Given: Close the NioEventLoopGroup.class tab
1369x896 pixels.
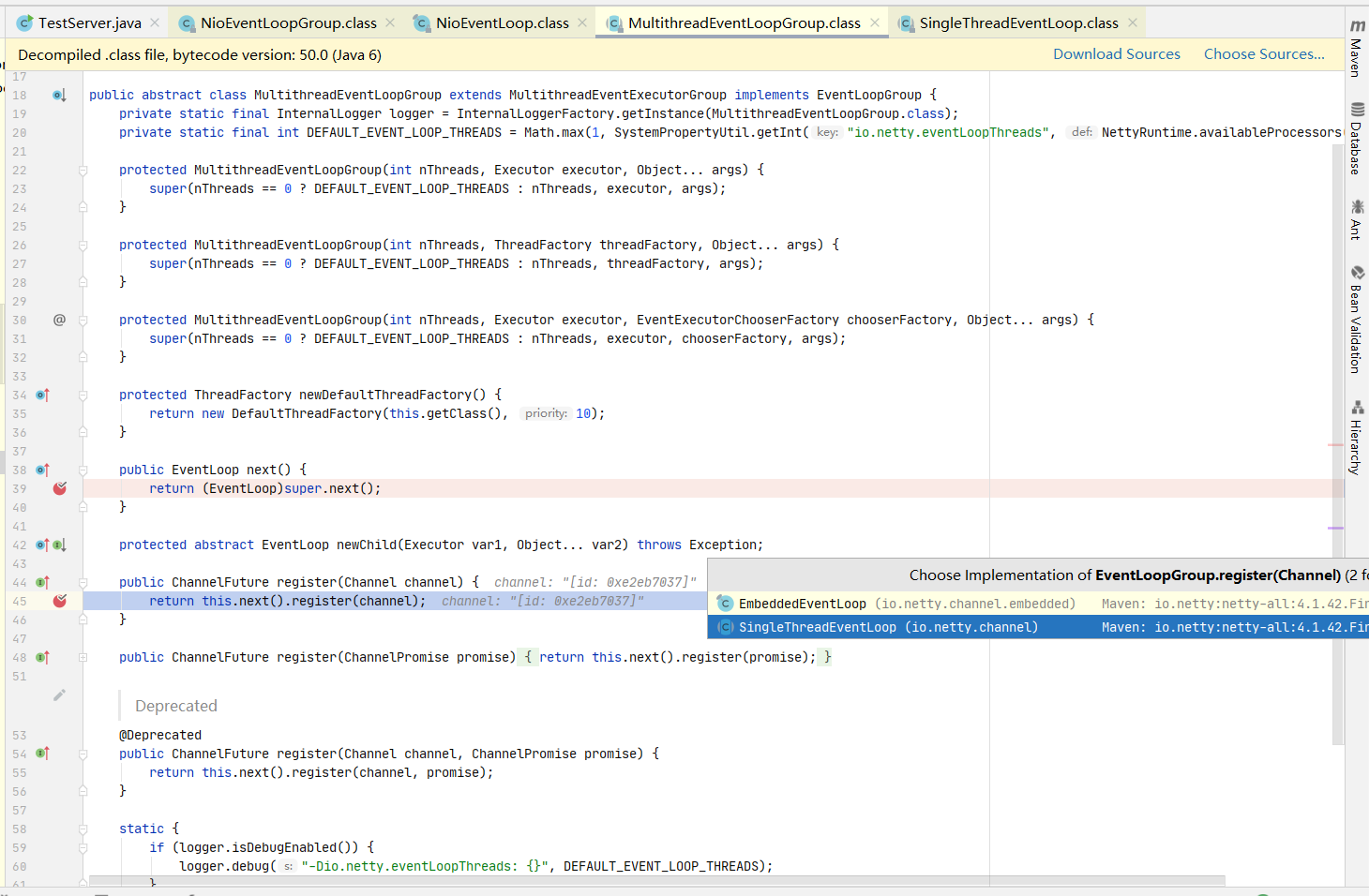Looking at the screenshot, I should (x=390, y=22).
